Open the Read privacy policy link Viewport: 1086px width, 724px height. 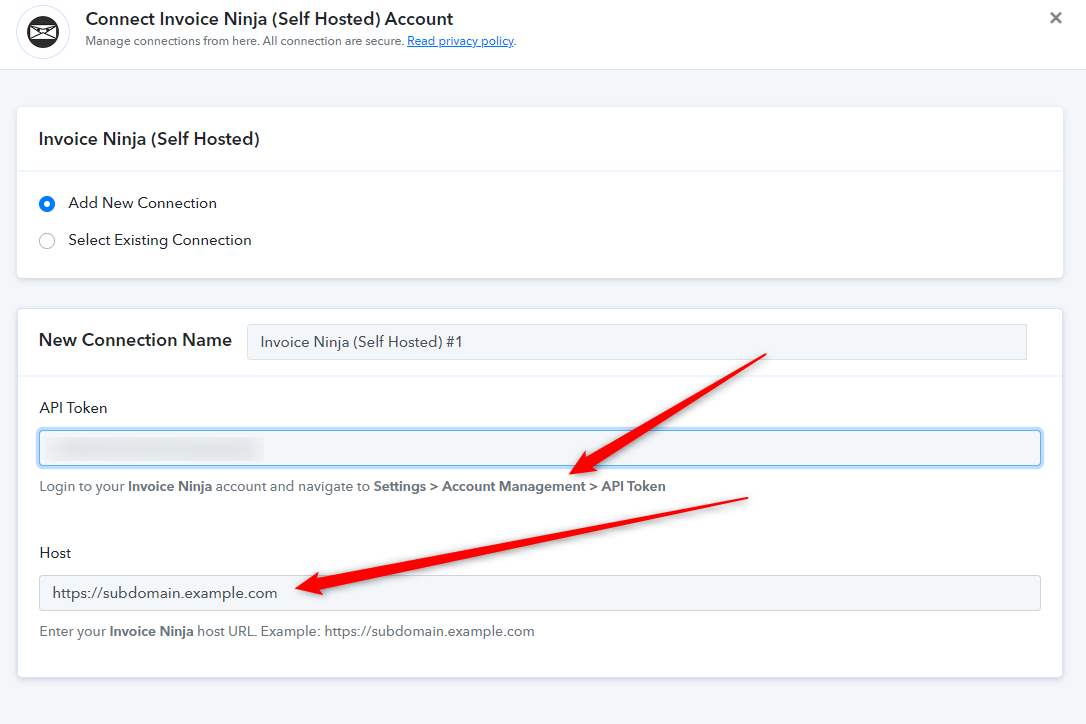tap(461, 41)
